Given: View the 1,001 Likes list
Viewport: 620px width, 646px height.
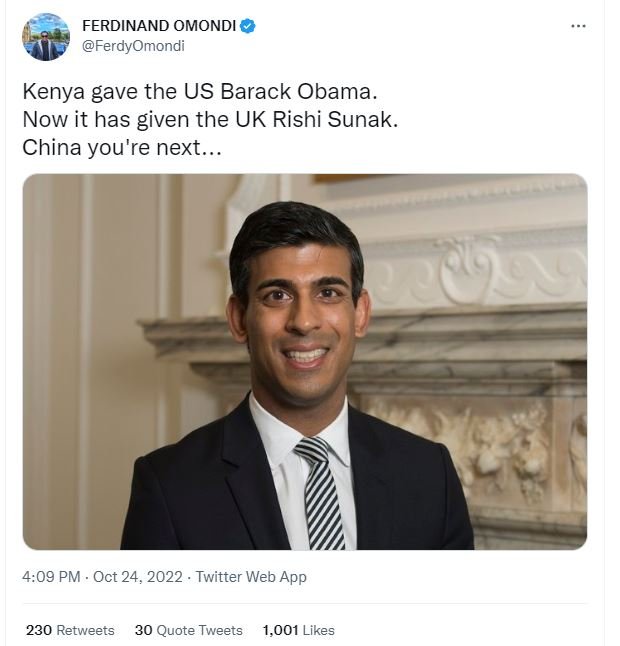Looking at the screenshot, I should click(298, 630).
